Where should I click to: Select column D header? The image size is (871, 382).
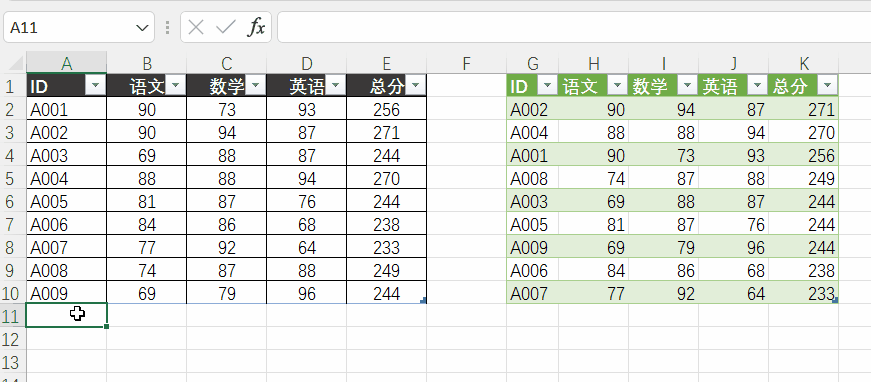click(306, 64)
